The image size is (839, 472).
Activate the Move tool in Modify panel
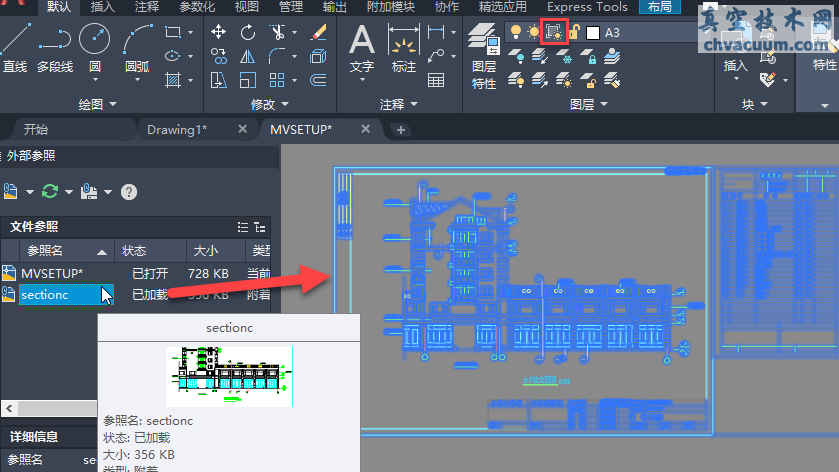218,32
